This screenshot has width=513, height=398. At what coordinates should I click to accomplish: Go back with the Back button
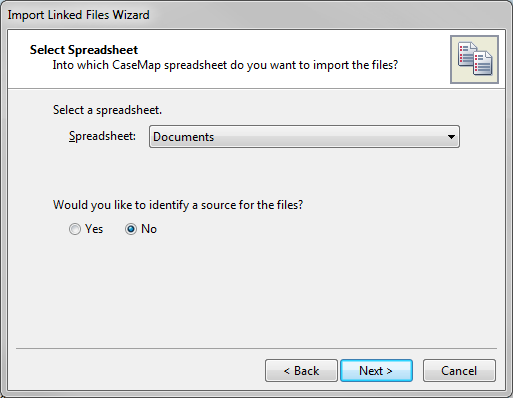pyautogui.click(x=301, y=371)
